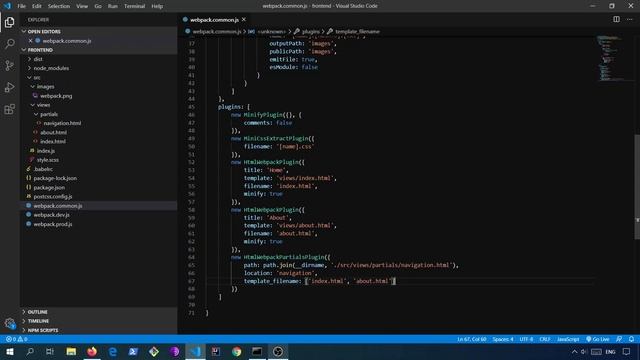Change the JavaScript language mode
The height and width of the screenshot is (360, 640).
click(x=568, y=339)
